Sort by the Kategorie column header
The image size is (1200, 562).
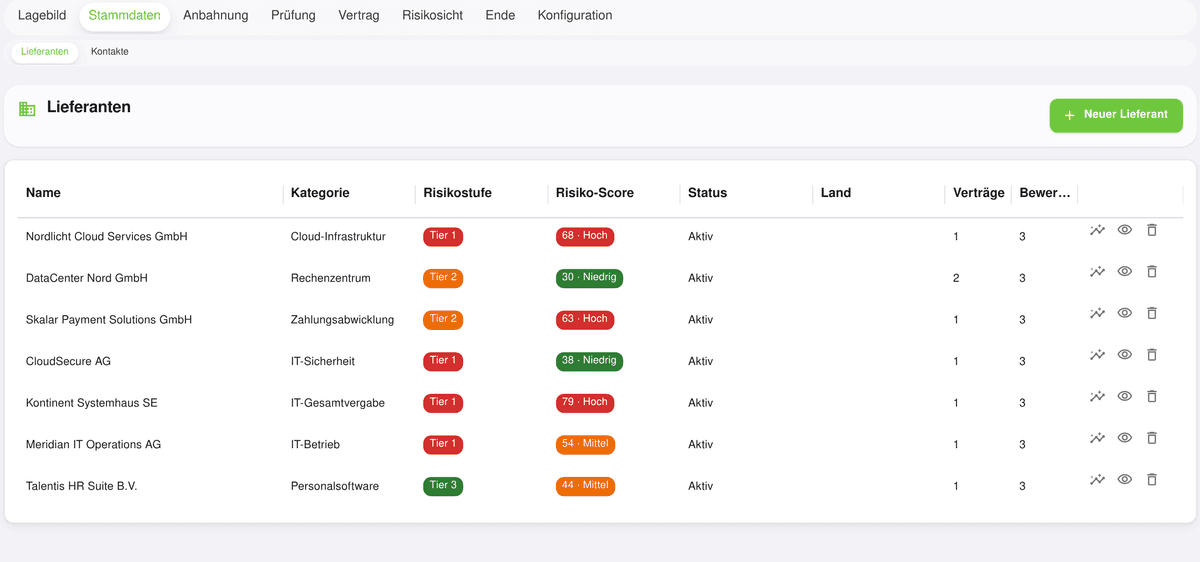pyautogui.click(x=320, y=193)
